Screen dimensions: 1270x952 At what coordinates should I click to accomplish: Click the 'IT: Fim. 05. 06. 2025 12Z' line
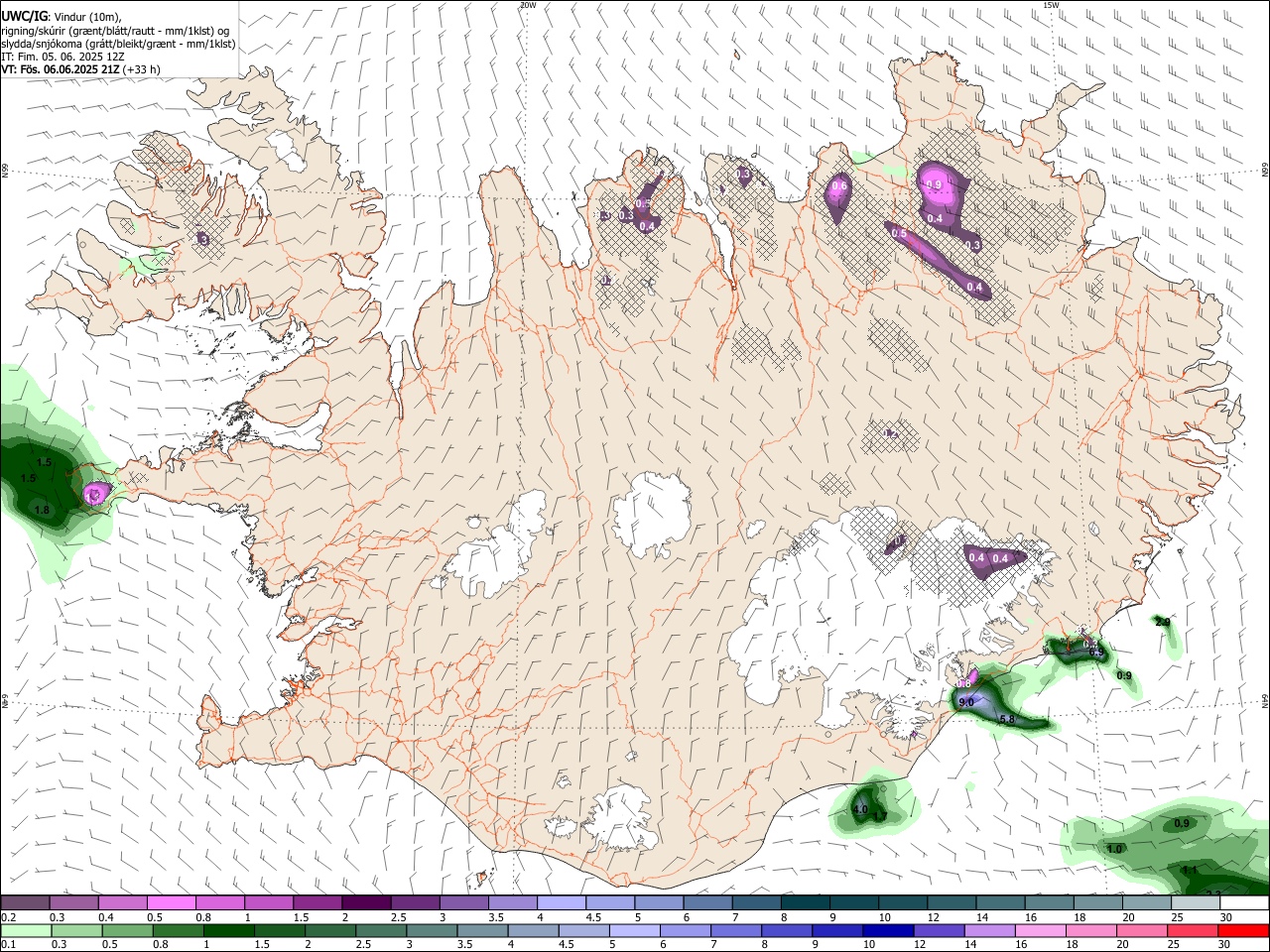point(64,57)
